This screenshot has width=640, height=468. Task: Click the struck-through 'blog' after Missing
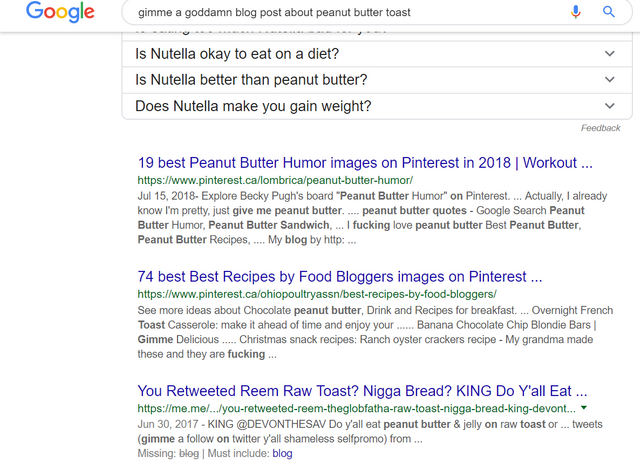[x=189, y=453]
